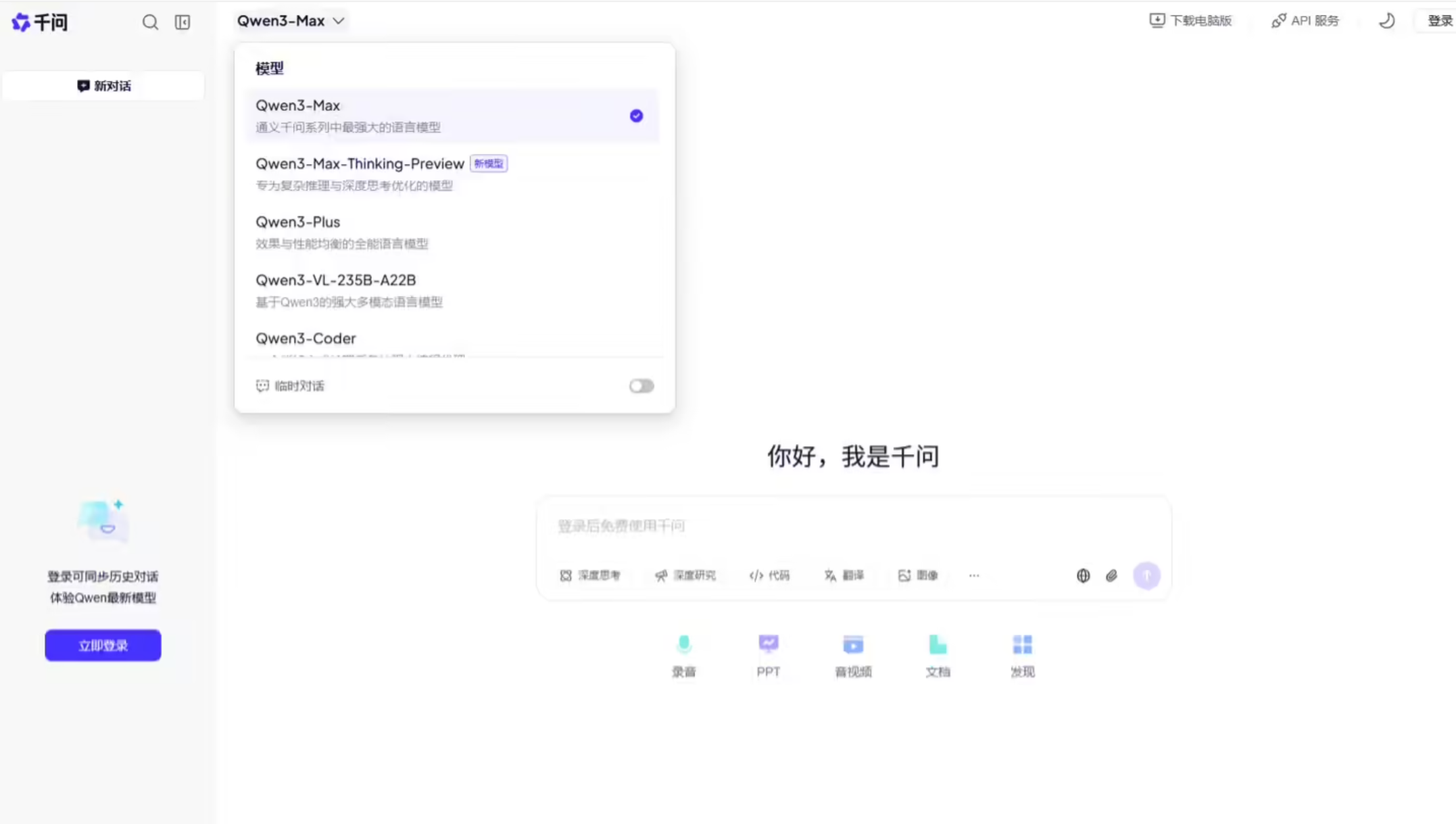This screenshot has width=1456, height=824.
Task: Toggle dark mode moon icon
Action: [1386, 21]
